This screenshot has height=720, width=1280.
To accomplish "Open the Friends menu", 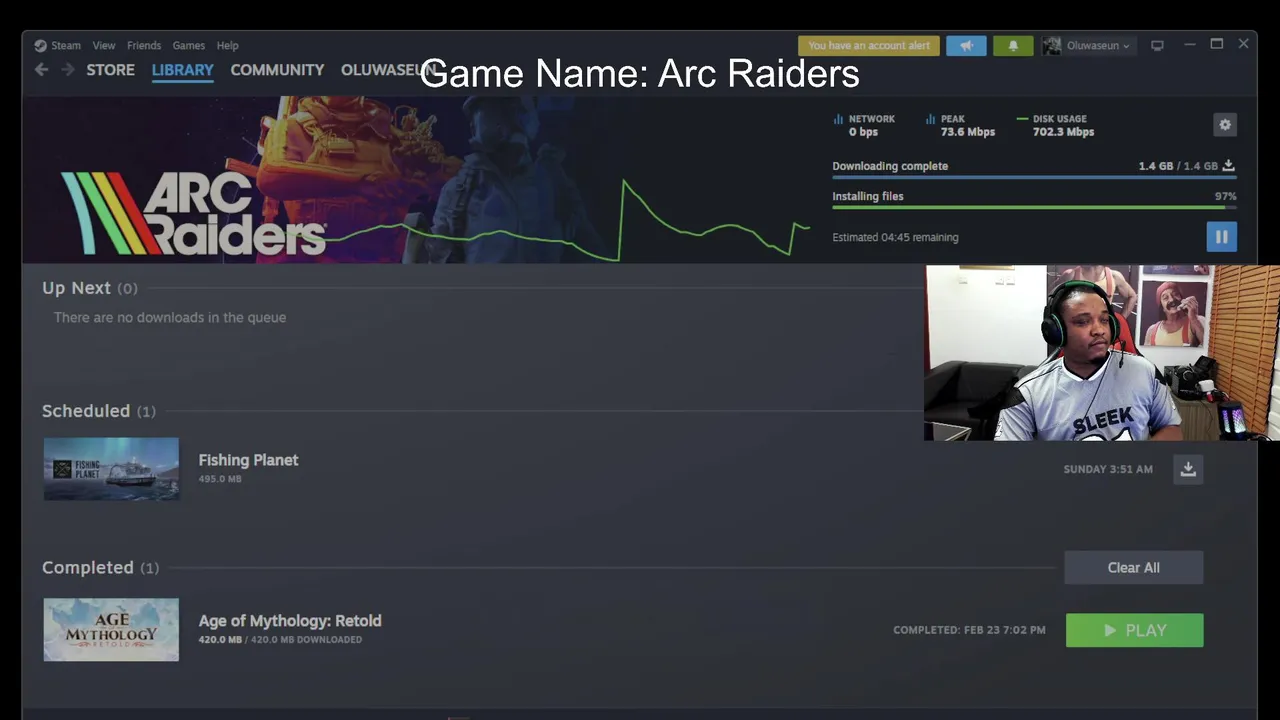I will click(x=144, y=45).
